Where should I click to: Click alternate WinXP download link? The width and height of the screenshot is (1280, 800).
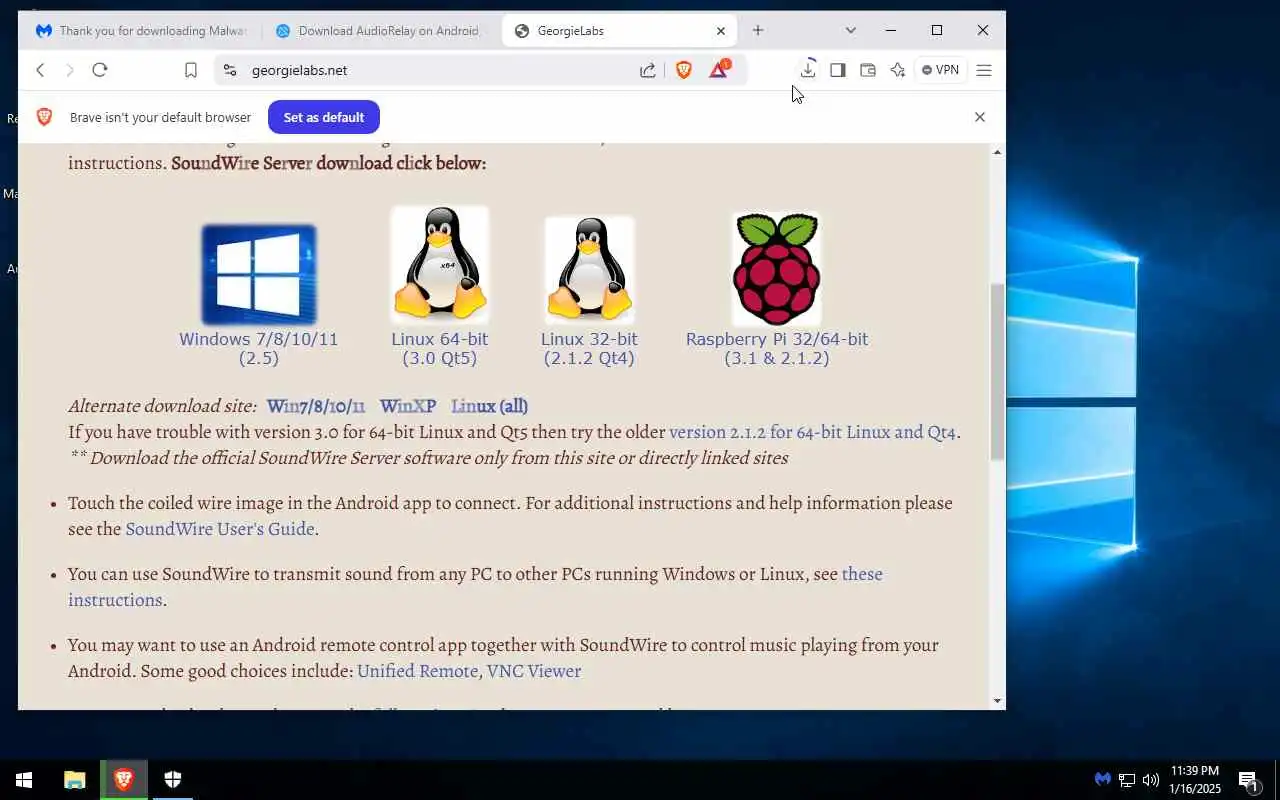(408, 406)
